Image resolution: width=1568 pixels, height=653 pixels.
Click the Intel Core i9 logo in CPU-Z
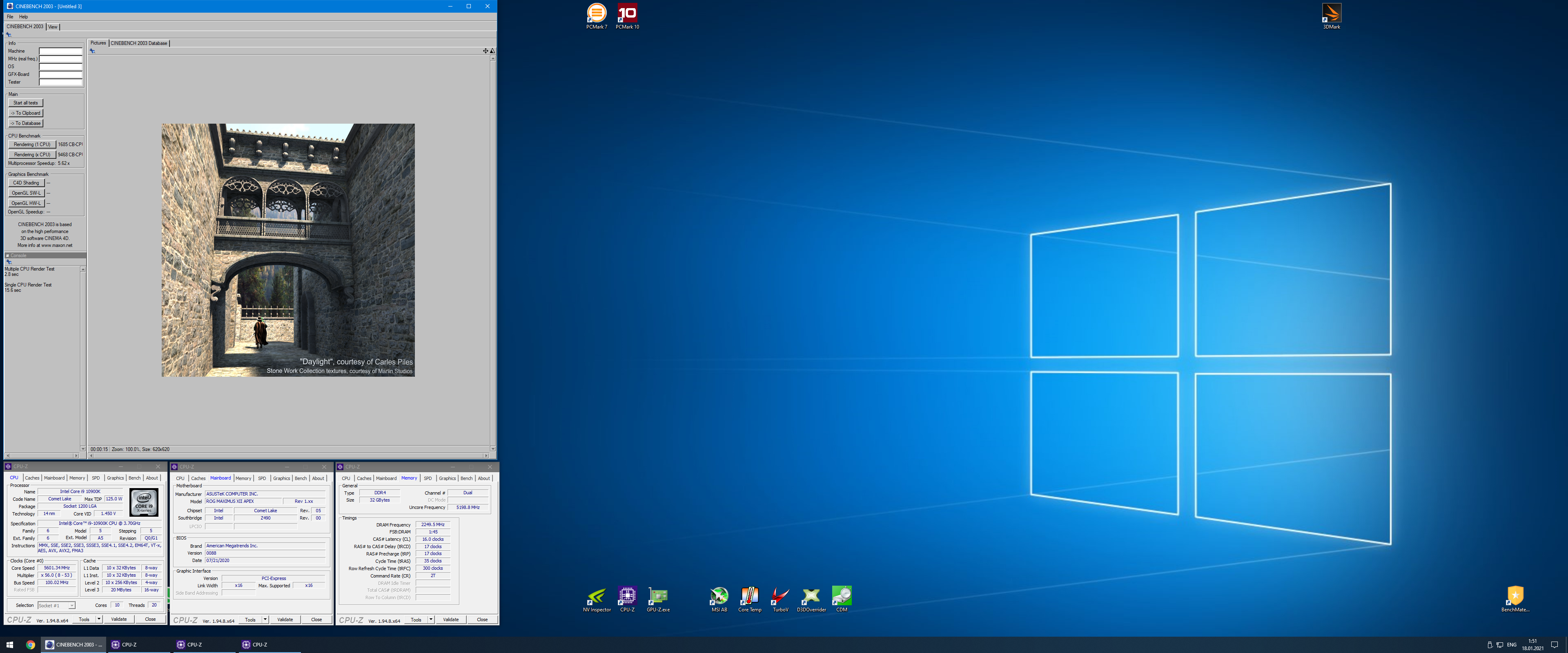[144, 502]
